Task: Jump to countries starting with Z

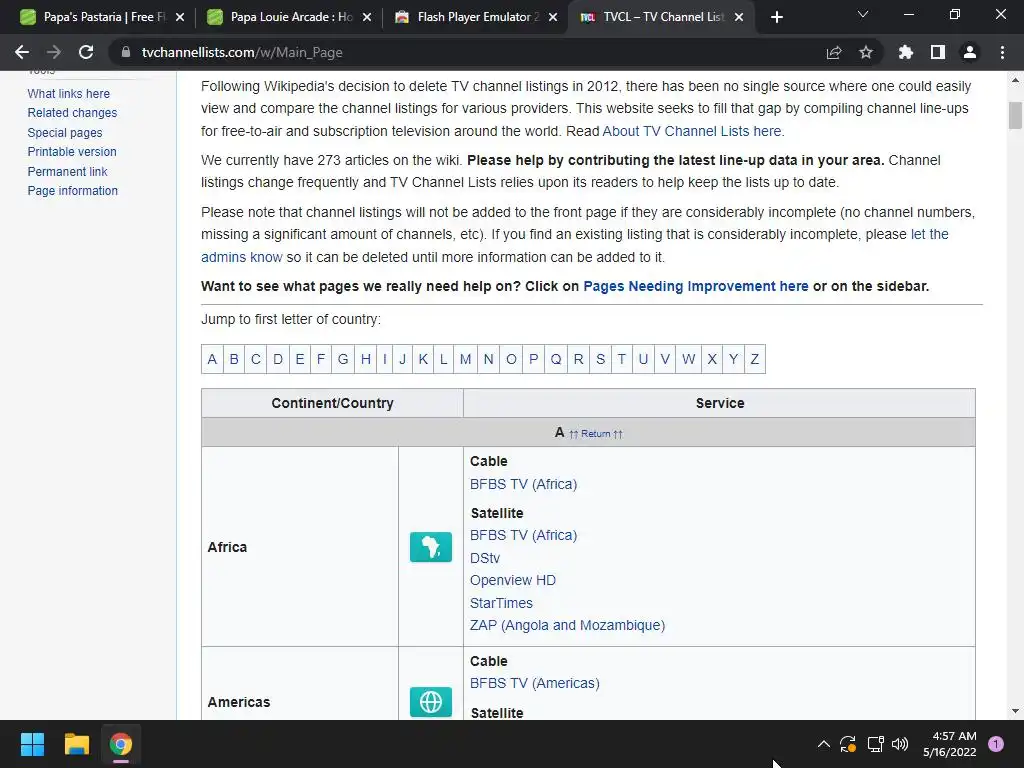Action: click(x=754, y=359)
